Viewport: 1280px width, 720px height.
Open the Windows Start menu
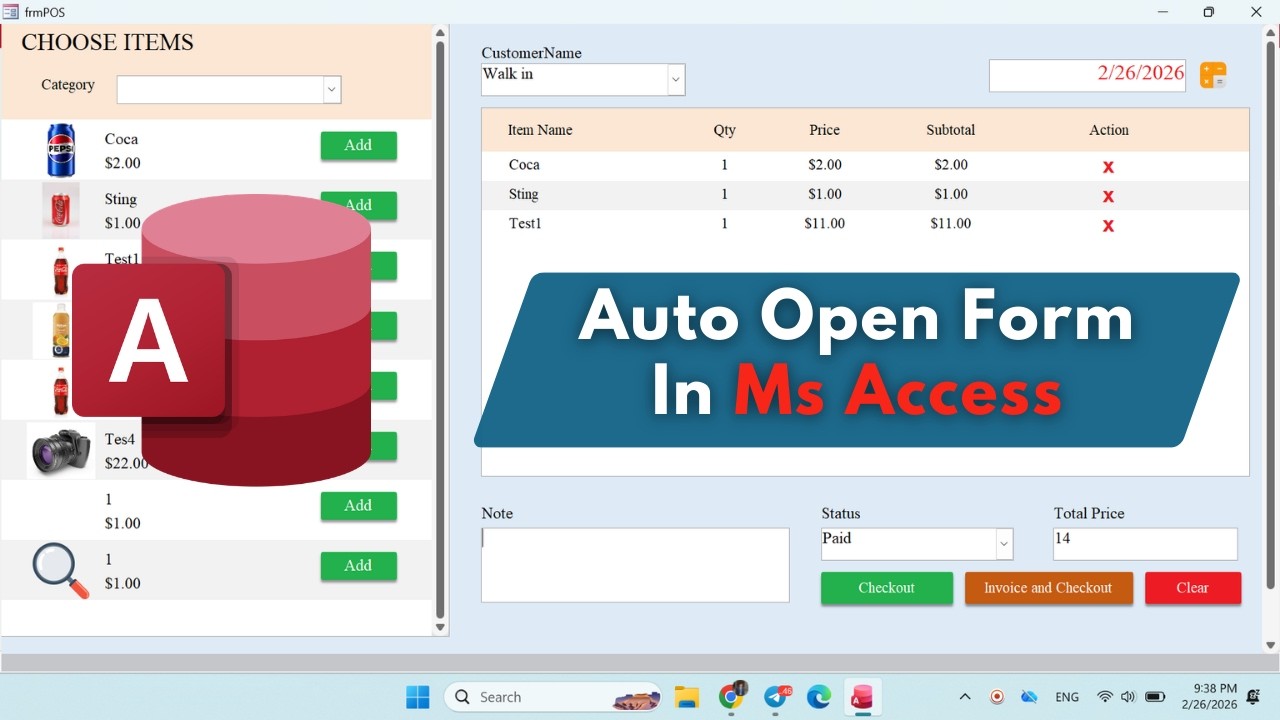tap(418, 696)
